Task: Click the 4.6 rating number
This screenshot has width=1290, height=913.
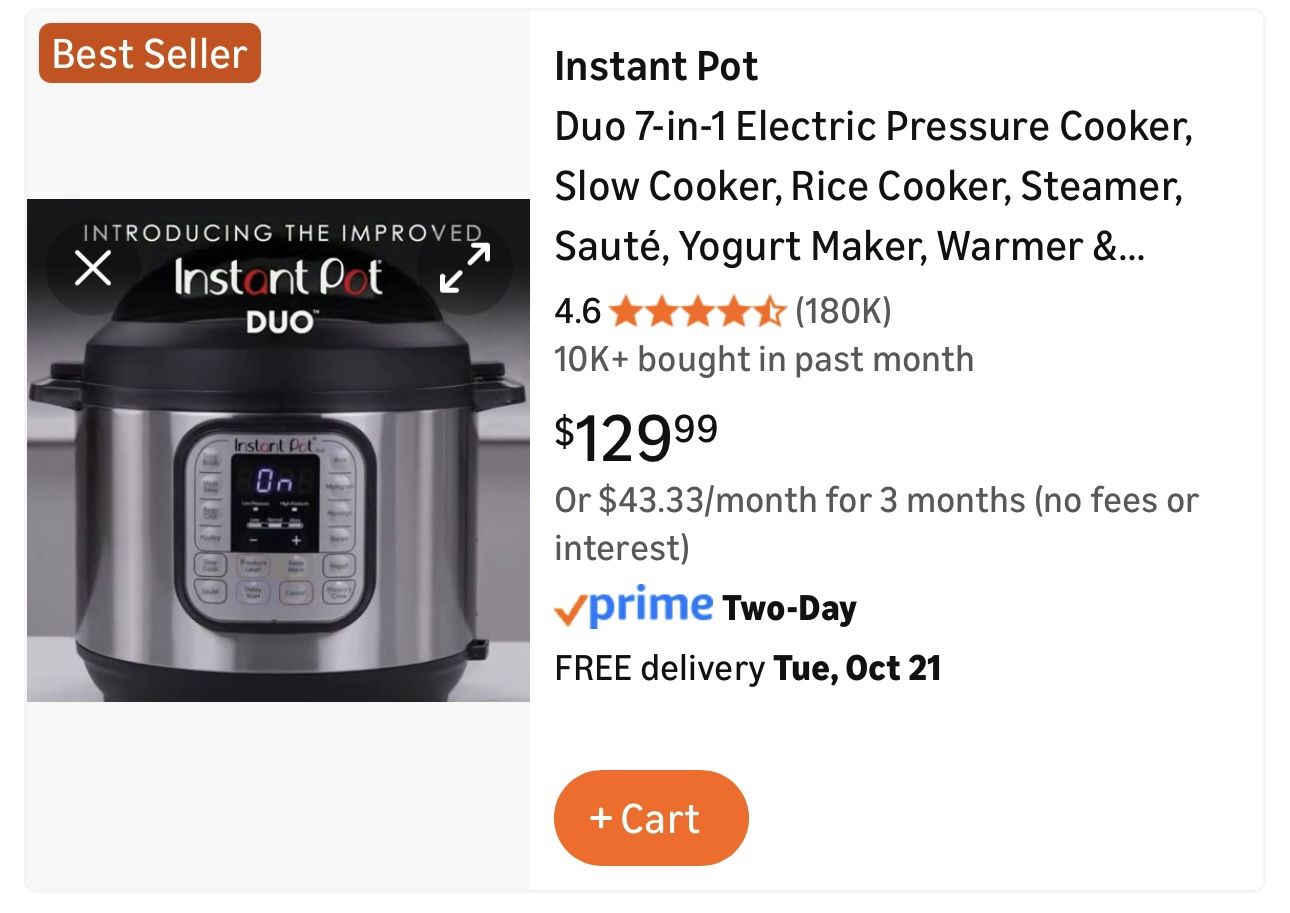Action: [577, 311]
